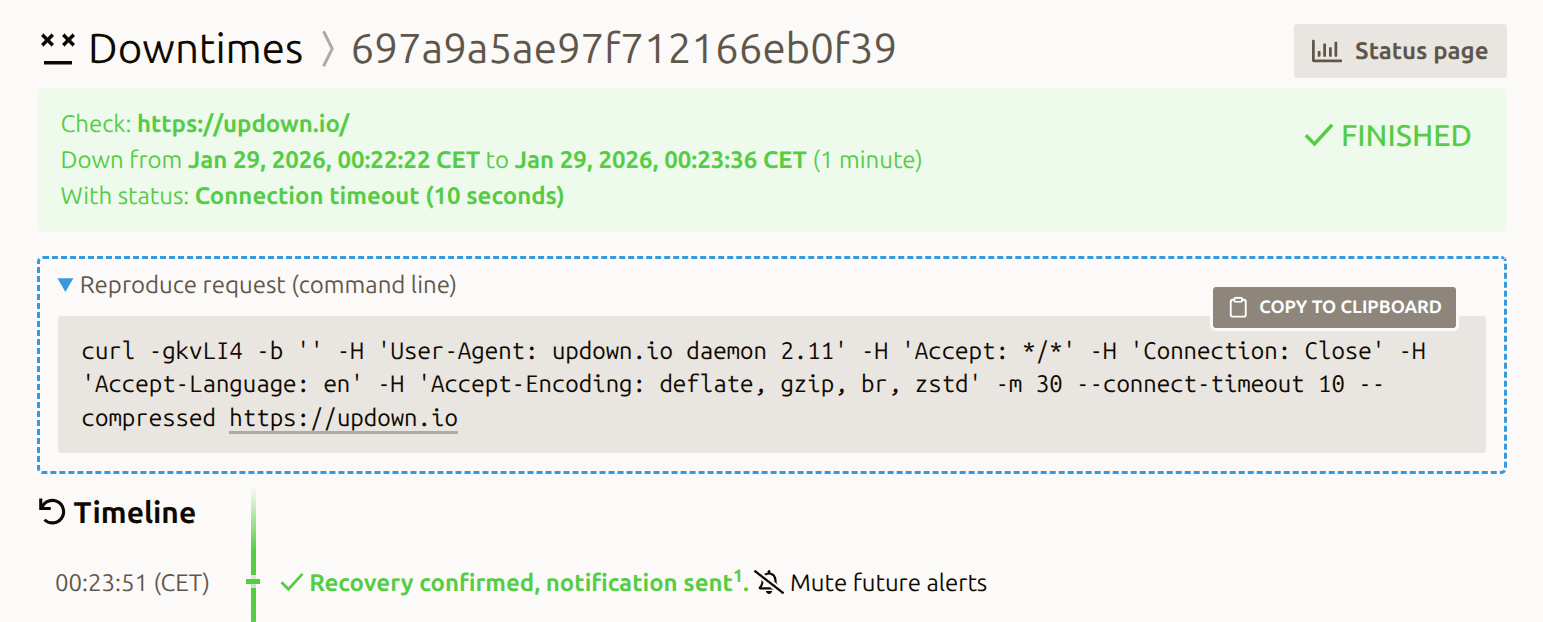Go back to Downtimes via breadcrumb
This screenshot has height=622, width=1543.
195,49
